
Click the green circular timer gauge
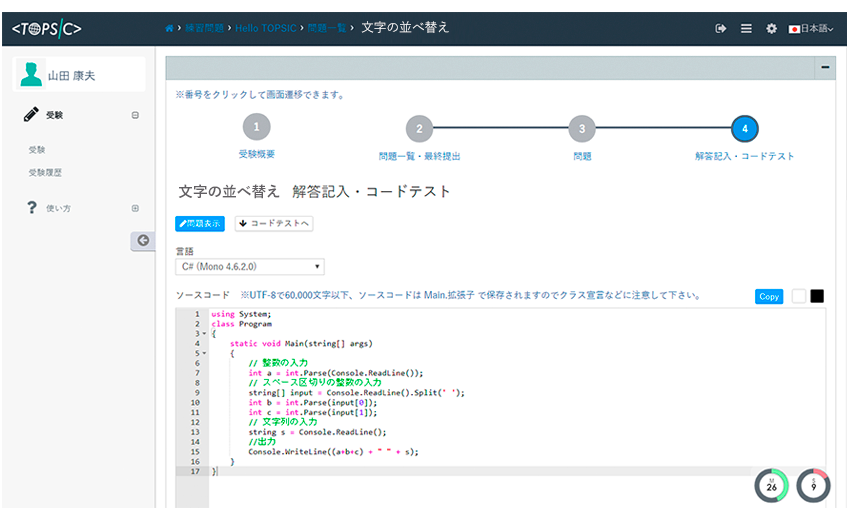pos(771,486)
